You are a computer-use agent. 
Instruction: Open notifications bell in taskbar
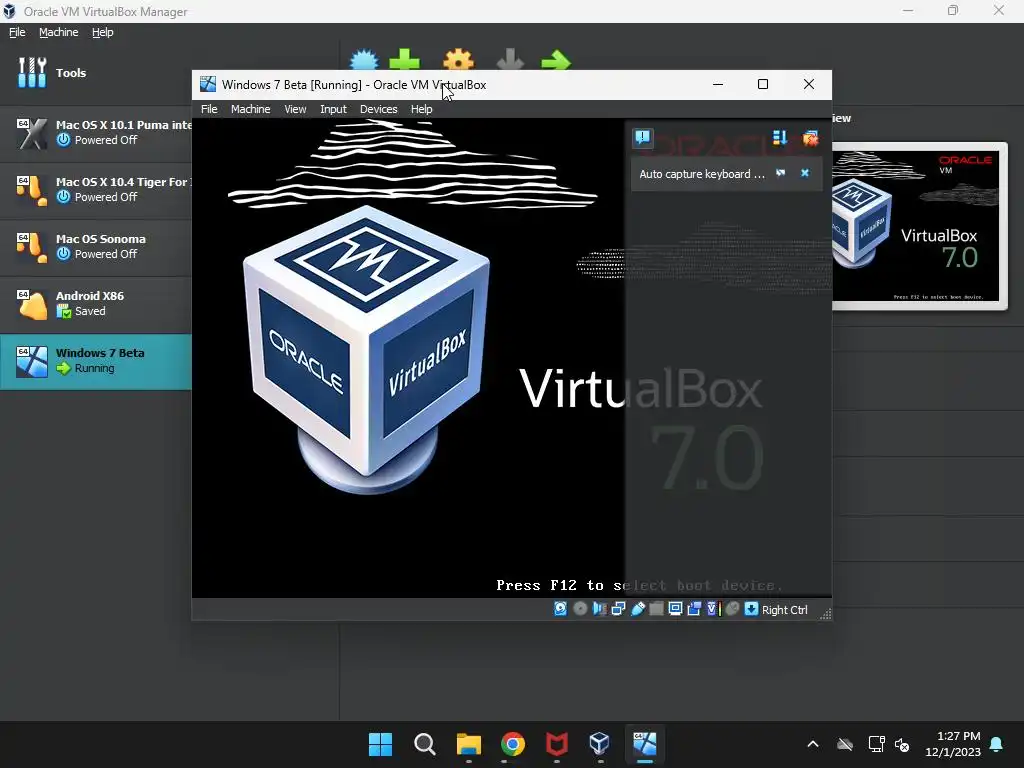pos(997,744)
